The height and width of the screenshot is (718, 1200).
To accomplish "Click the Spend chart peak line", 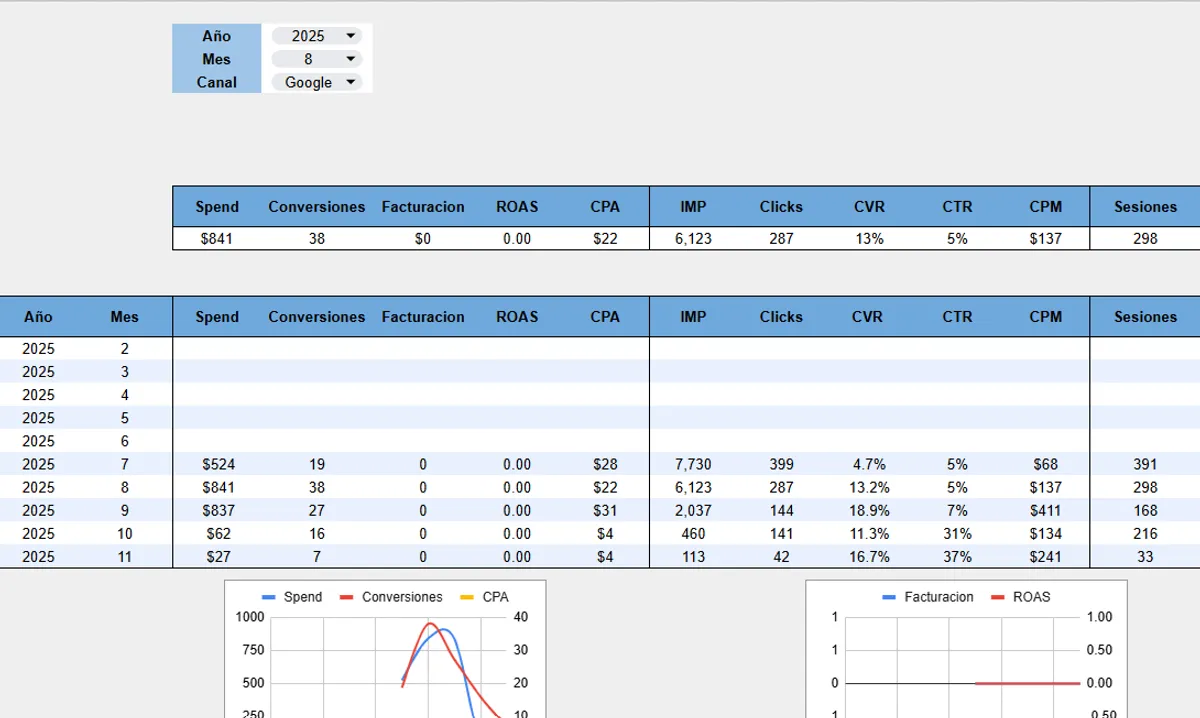I will (x=442, y=630).
